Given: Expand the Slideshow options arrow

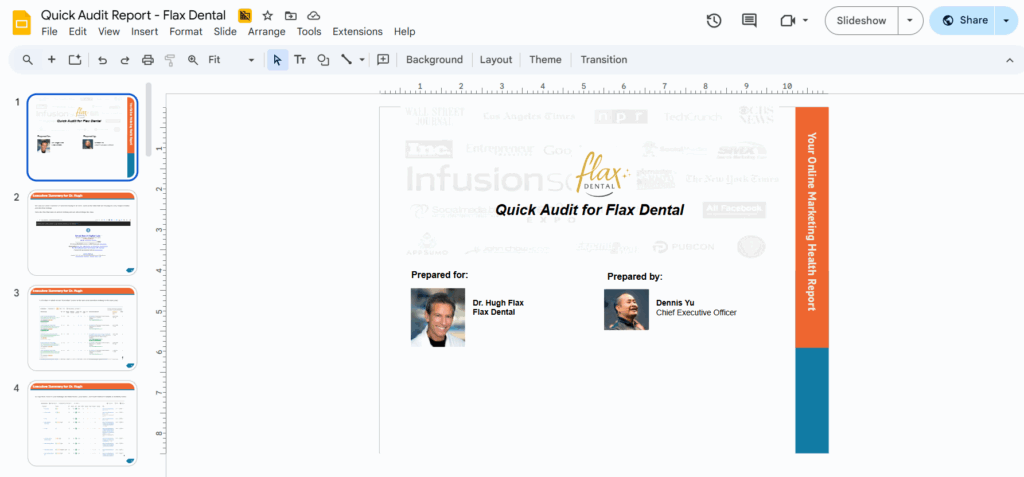Looking at the screenshot, I should (910, 20).
